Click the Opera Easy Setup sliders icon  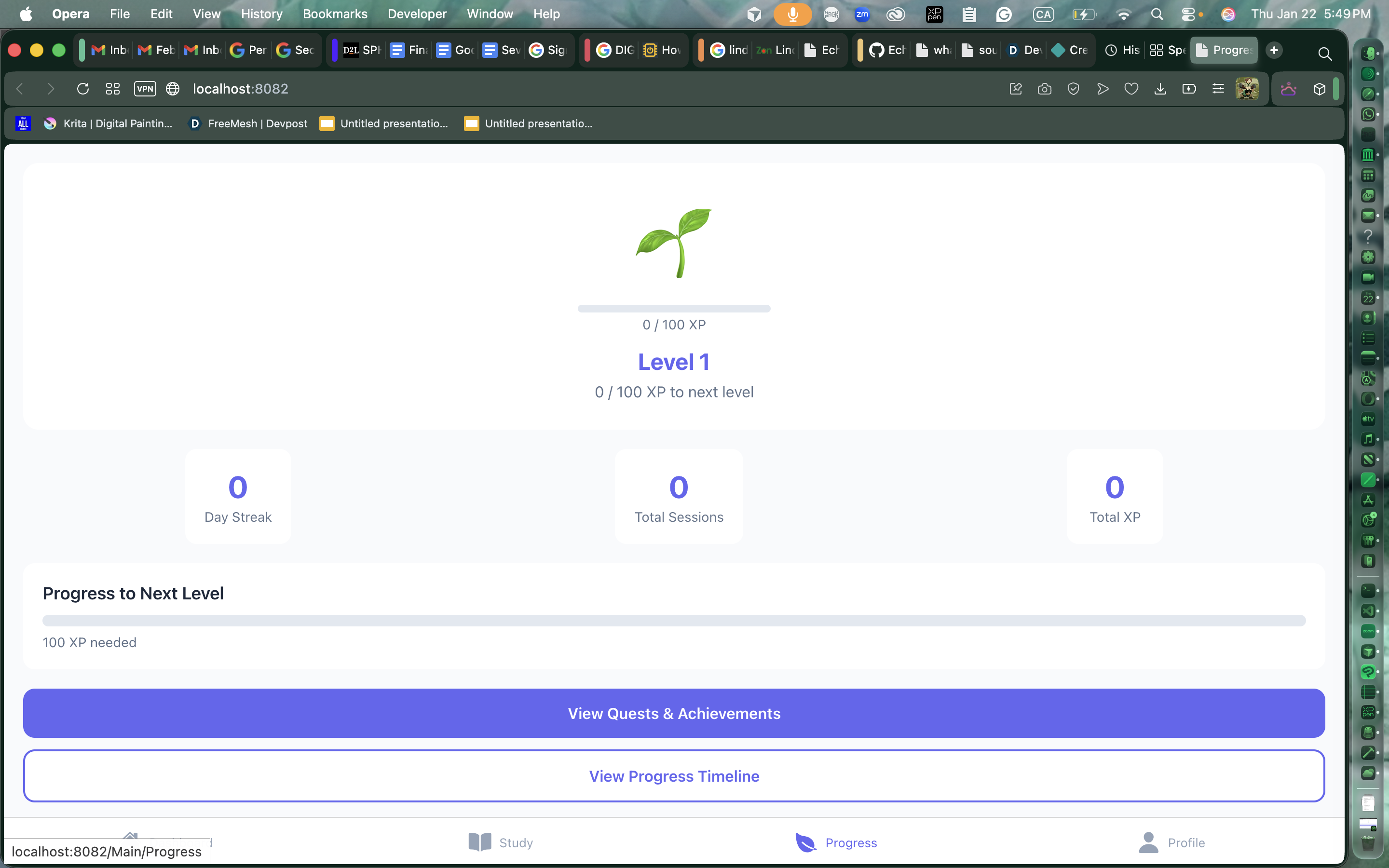(x=1218, y=89)
